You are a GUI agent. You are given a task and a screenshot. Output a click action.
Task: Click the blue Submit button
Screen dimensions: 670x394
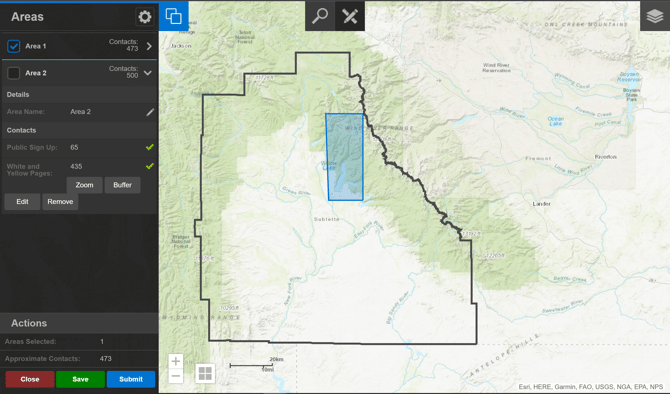131,379
